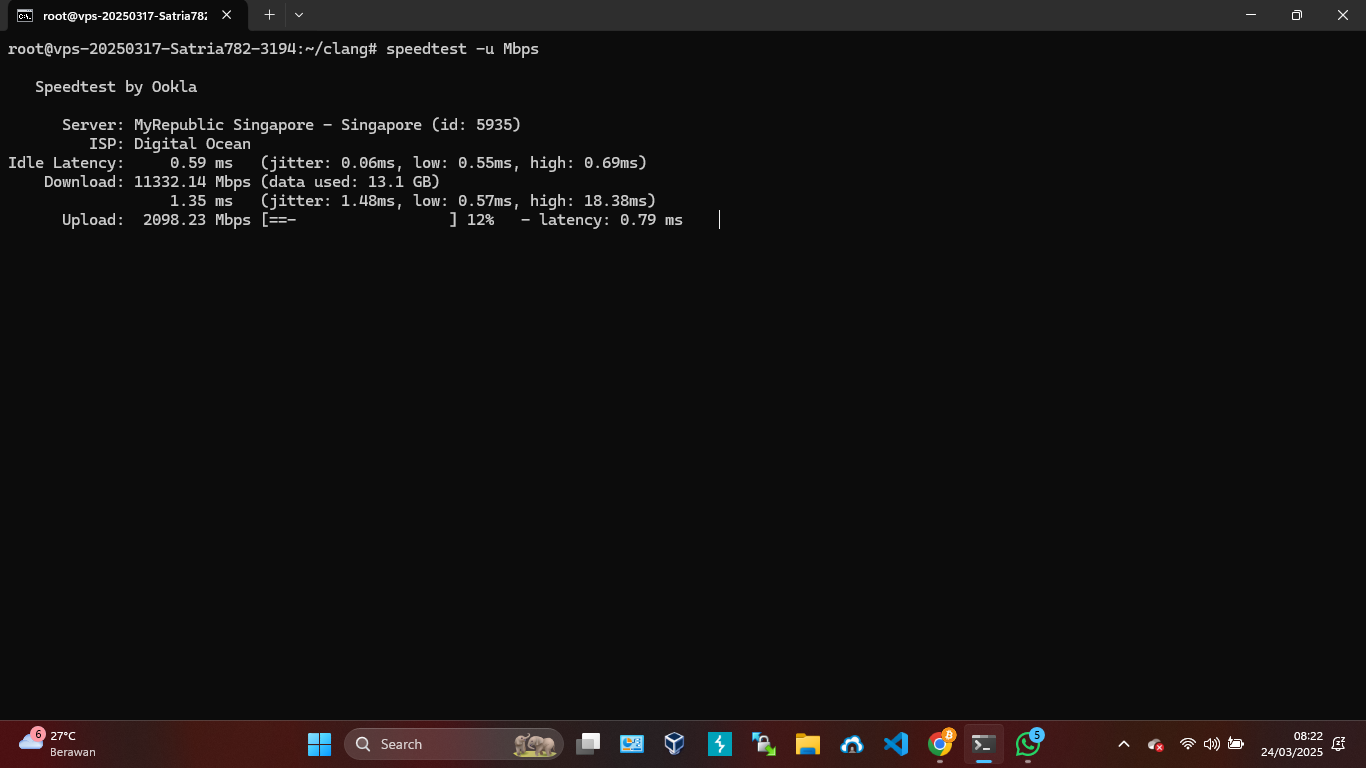Open File Explorer from the taskbar

coord(808,744)
